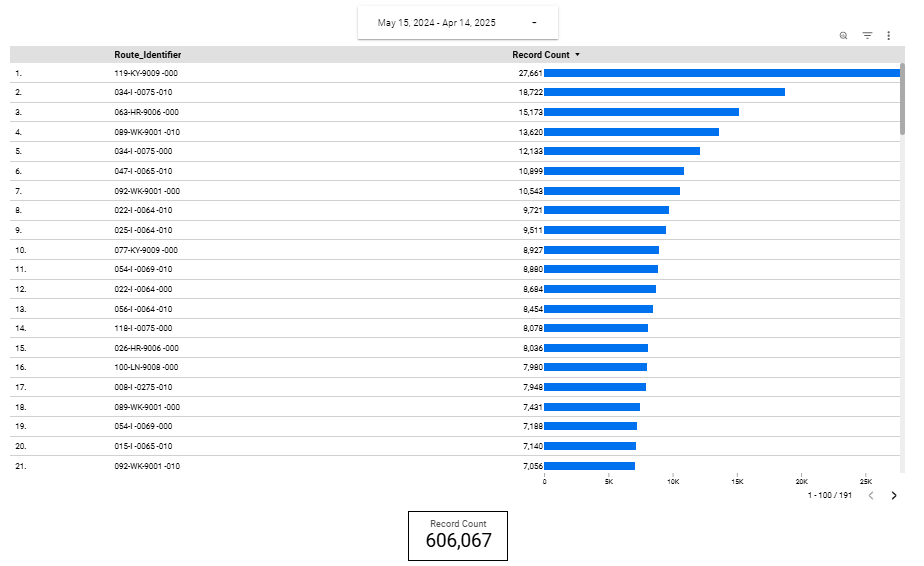Click the record count value 13,620

[x=530, y=132]
